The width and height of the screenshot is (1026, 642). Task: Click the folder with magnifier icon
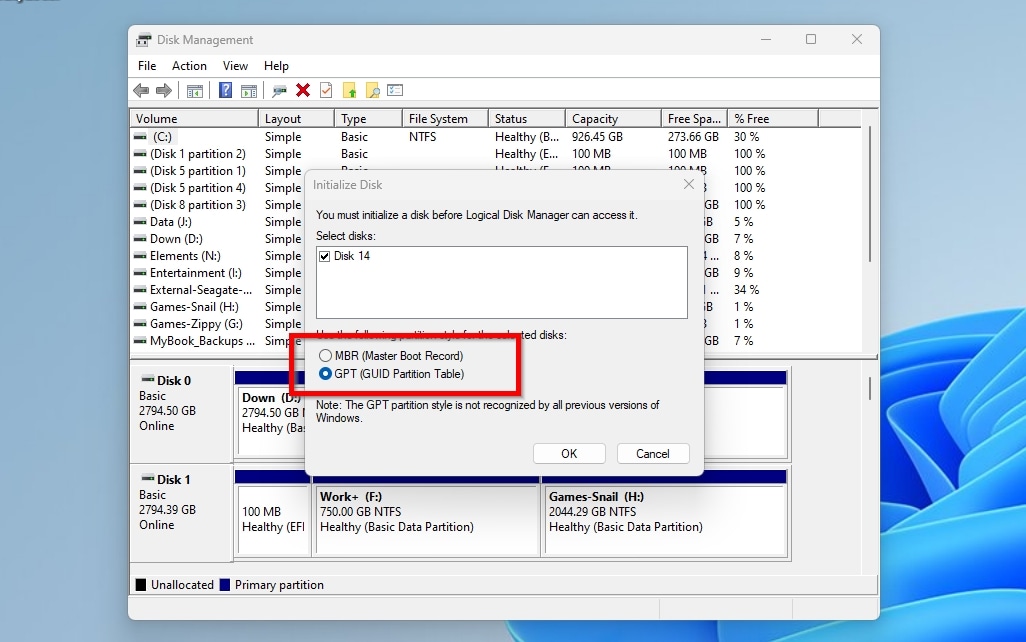pyautogui.click(x=372, y=90)
